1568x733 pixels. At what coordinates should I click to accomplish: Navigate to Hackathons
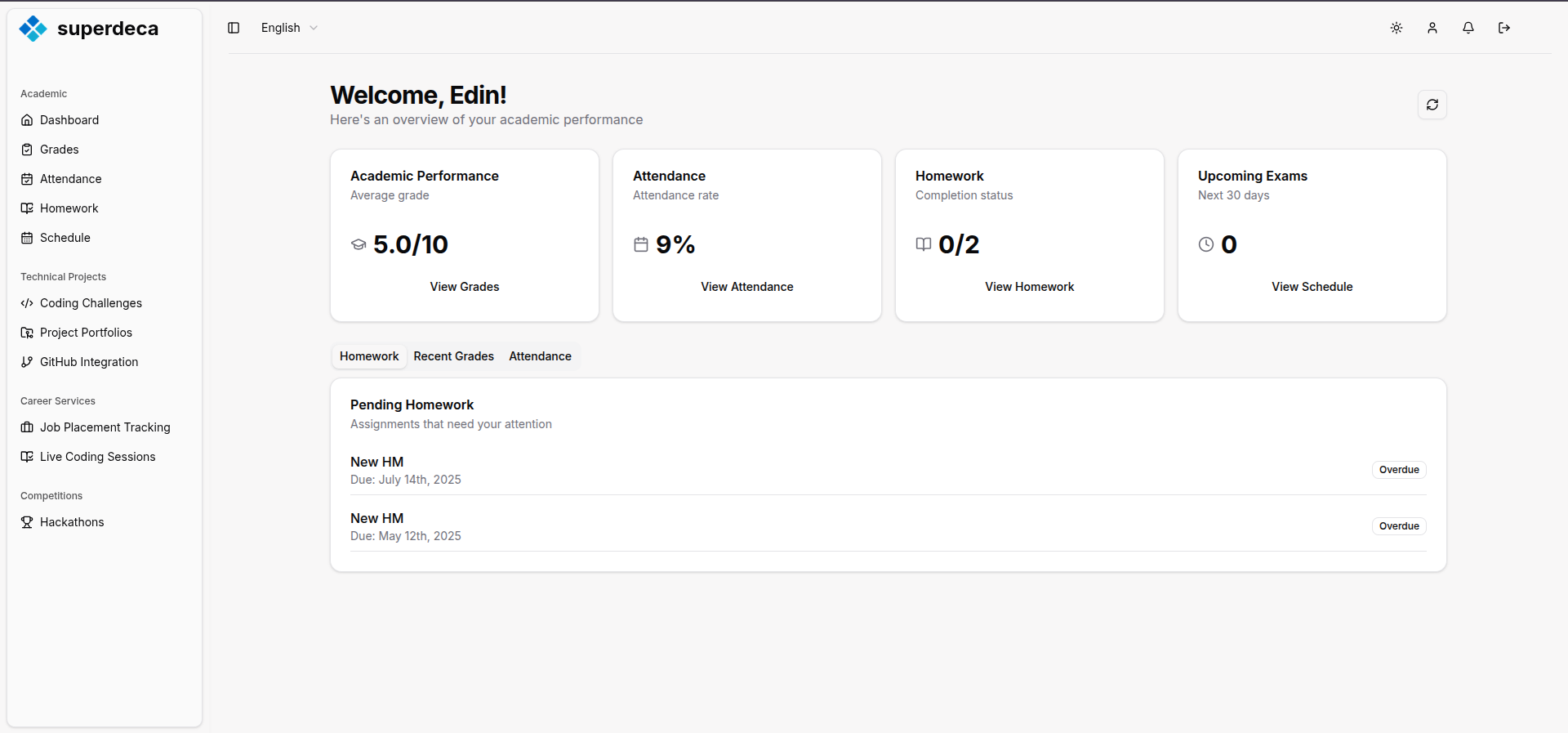click(x=105, y=522)
